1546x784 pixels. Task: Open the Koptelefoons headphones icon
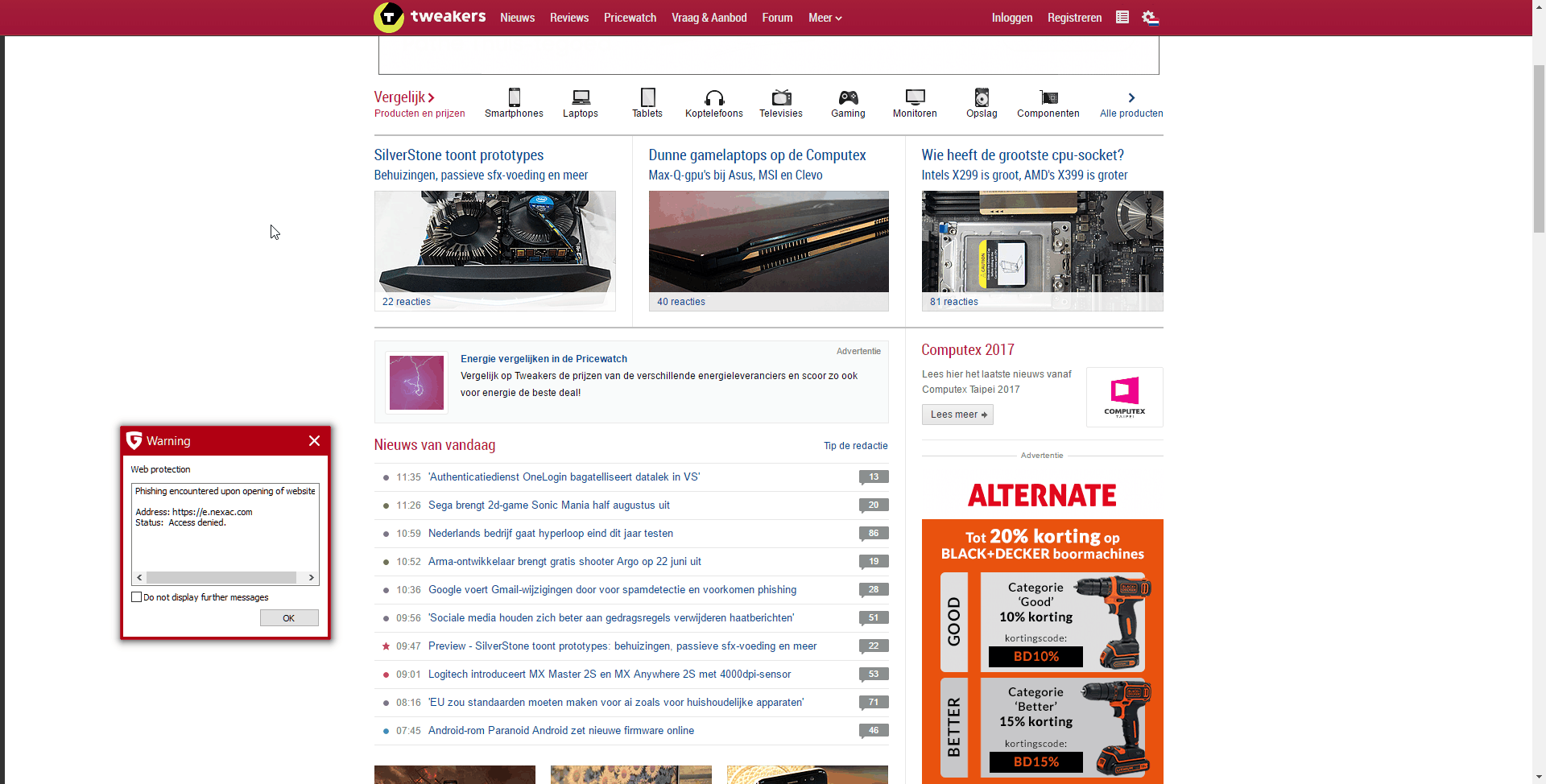coord(714,98)
